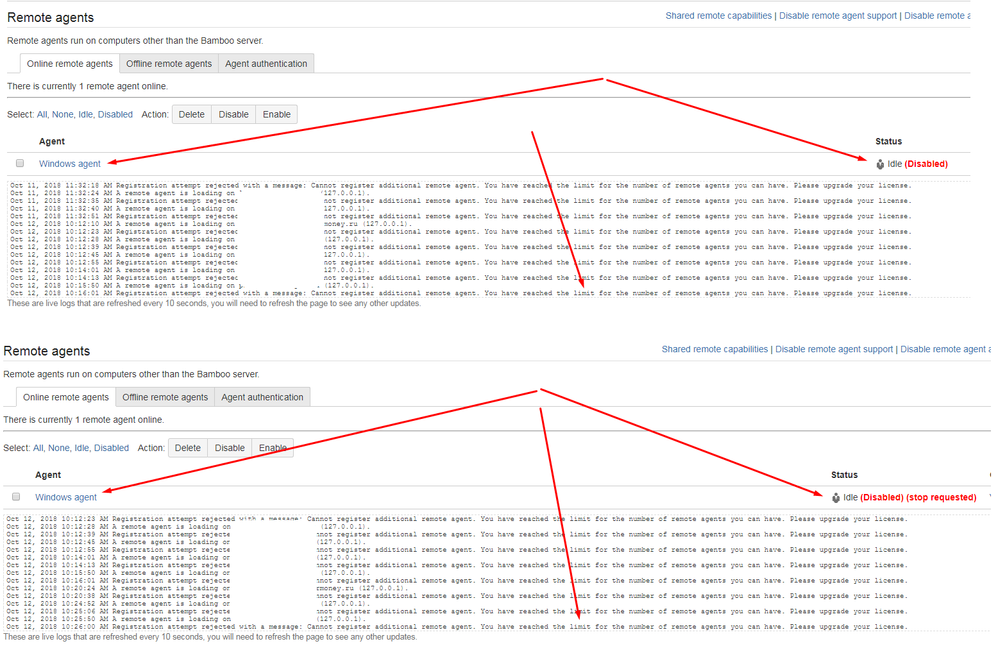Click Select 'None' link in upper screenshot
Viewport: 998px width, 666px height.
click(63, 115)
